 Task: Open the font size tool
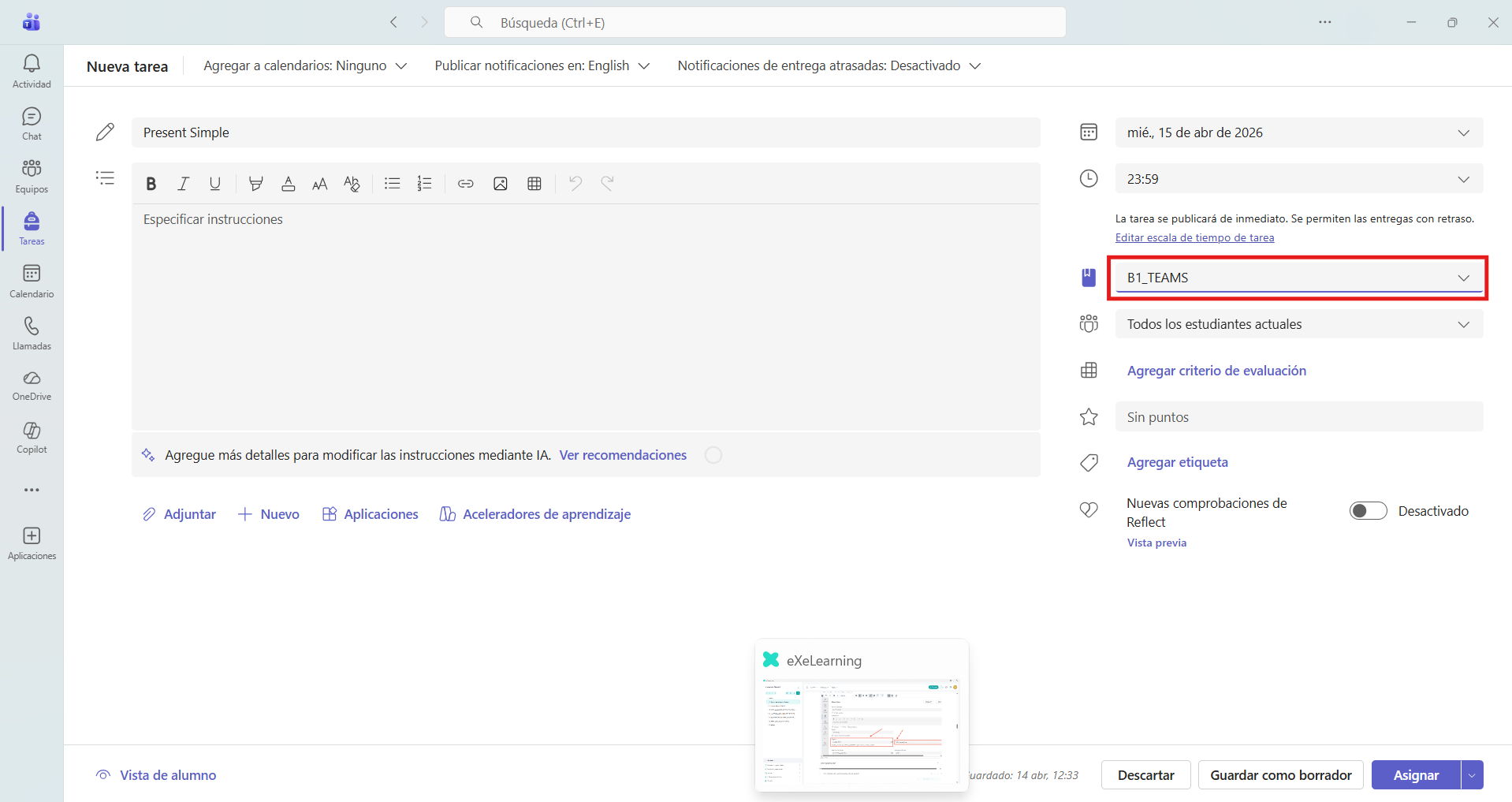click(x=320, y=184)
